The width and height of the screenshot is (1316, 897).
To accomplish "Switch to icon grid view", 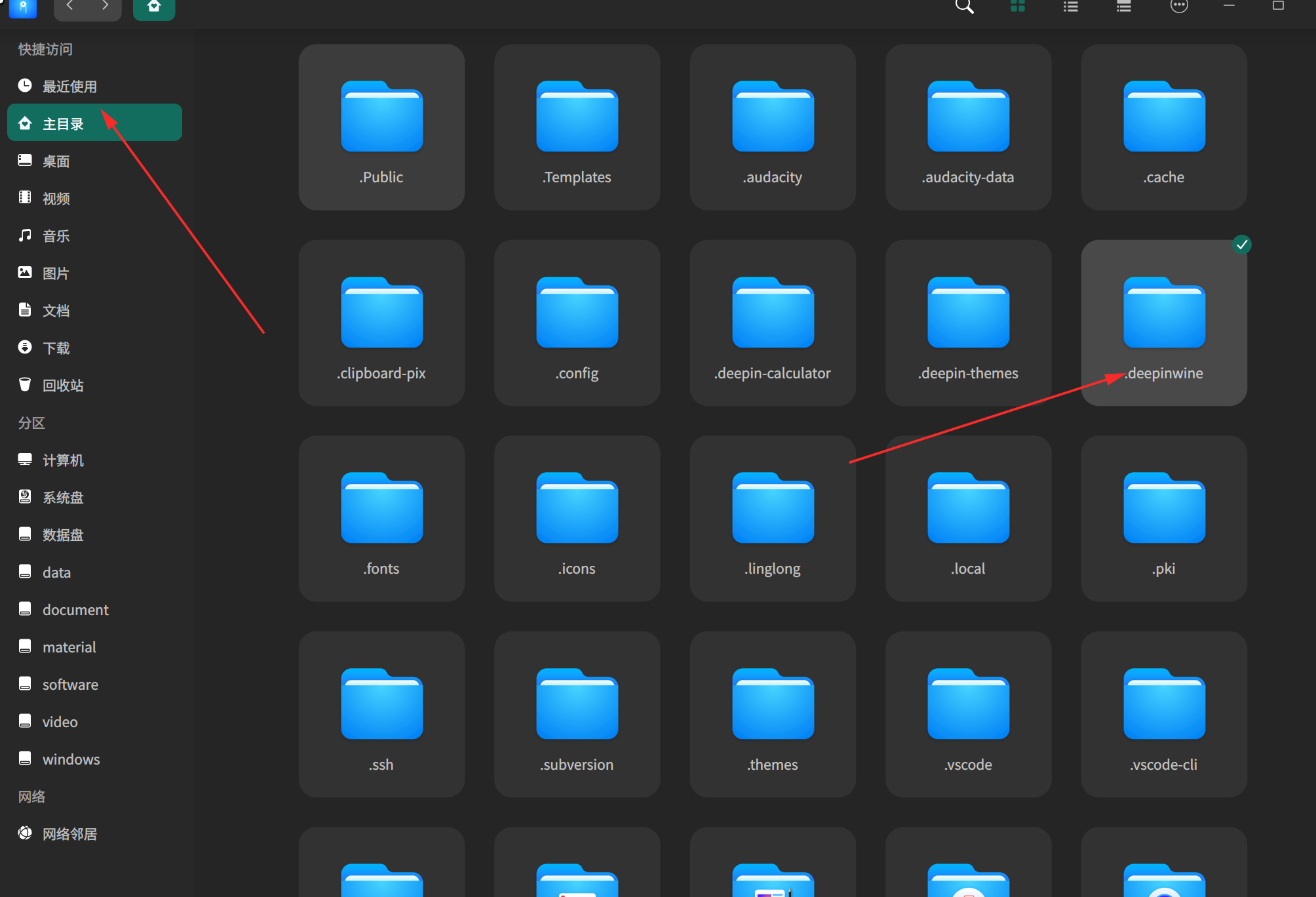I will coord(1017,7).
